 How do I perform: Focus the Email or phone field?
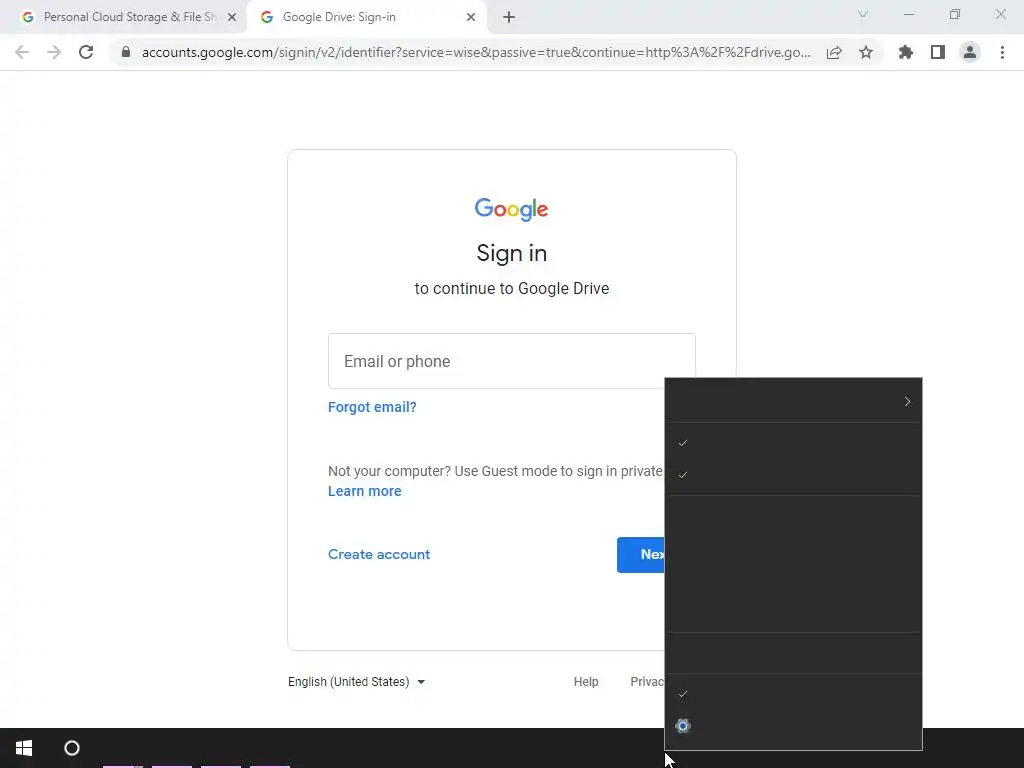tap(511, 361)
